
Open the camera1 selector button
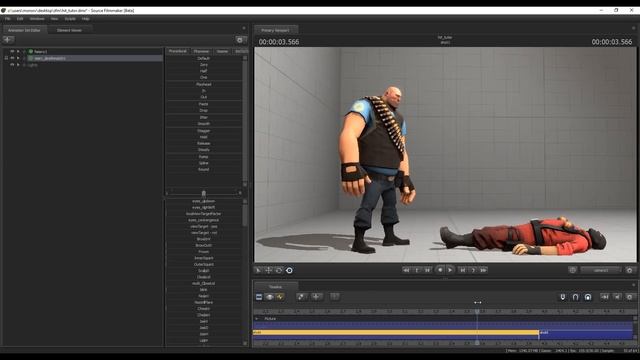(x=601, y=270)
